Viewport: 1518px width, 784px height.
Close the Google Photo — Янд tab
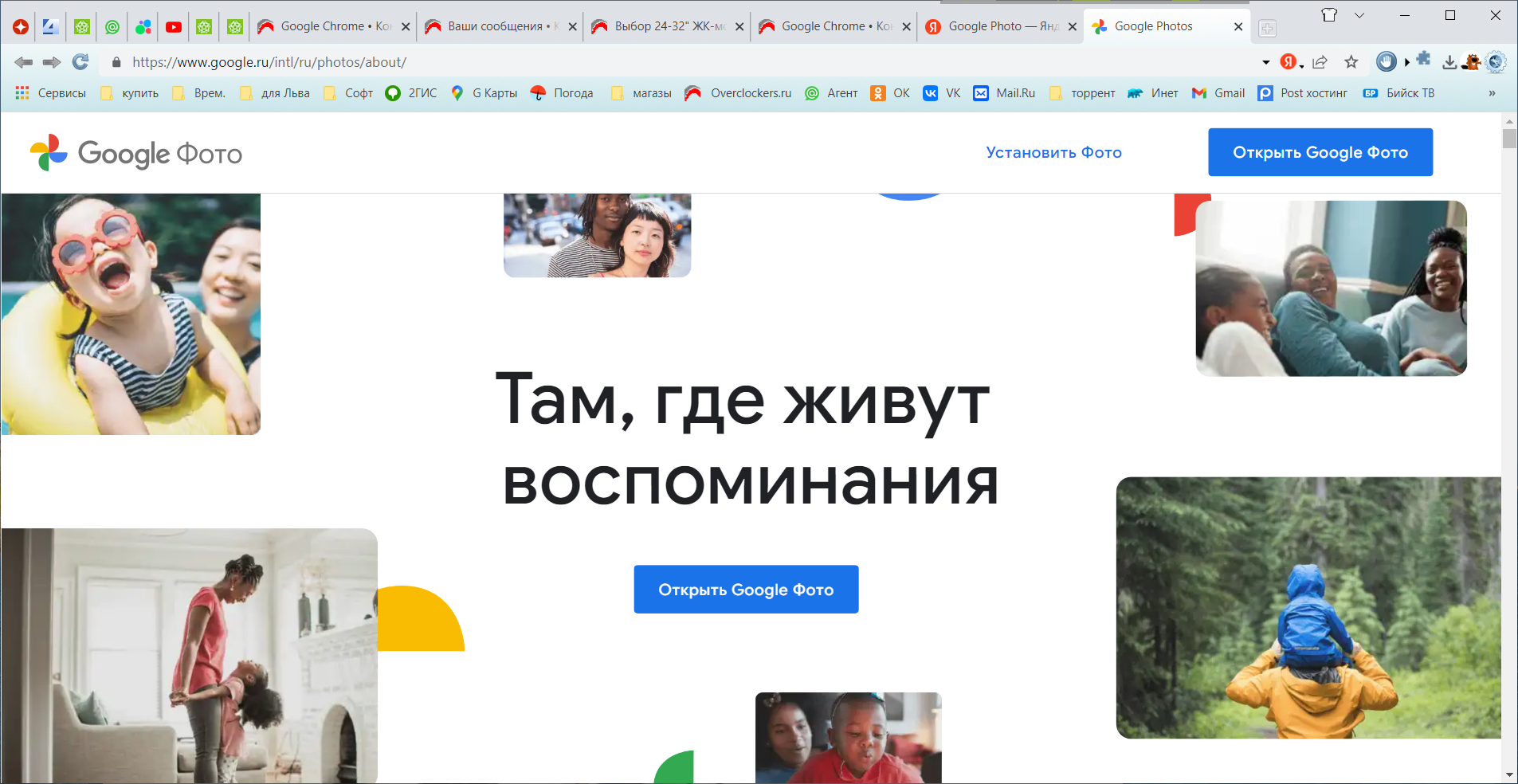[1073, 27]
